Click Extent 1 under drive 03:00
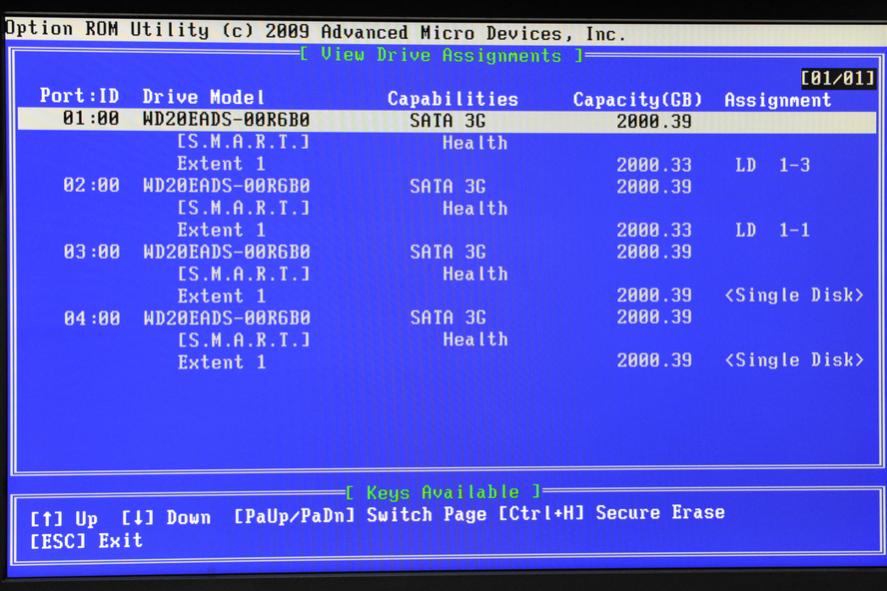Viewport: 887px width, 591px height. click(221, 296)
